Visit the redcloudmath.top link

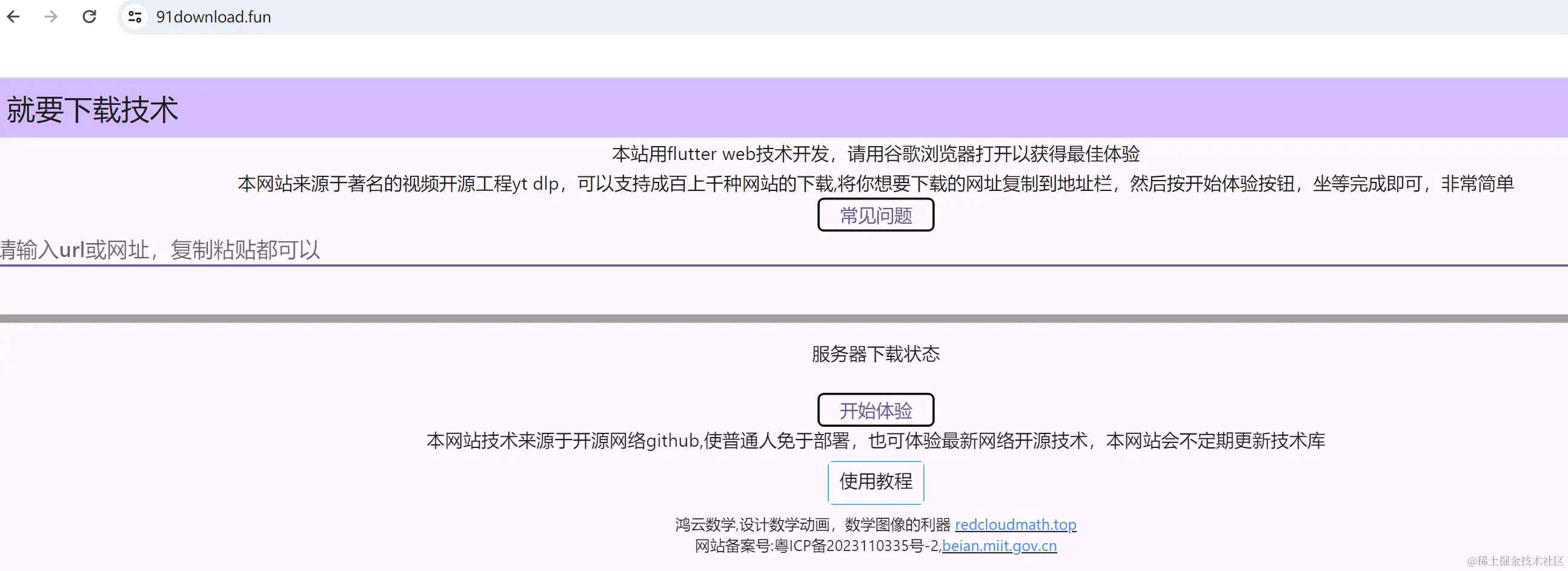1015,524
